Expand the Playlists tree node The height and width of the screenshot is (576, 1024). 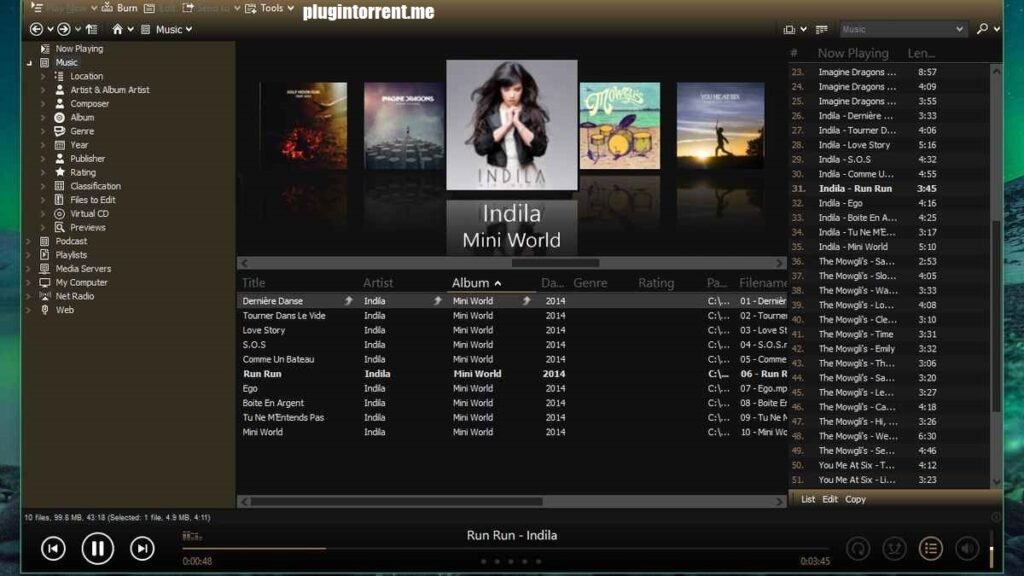pyautogui.click(x=29, y=255)
